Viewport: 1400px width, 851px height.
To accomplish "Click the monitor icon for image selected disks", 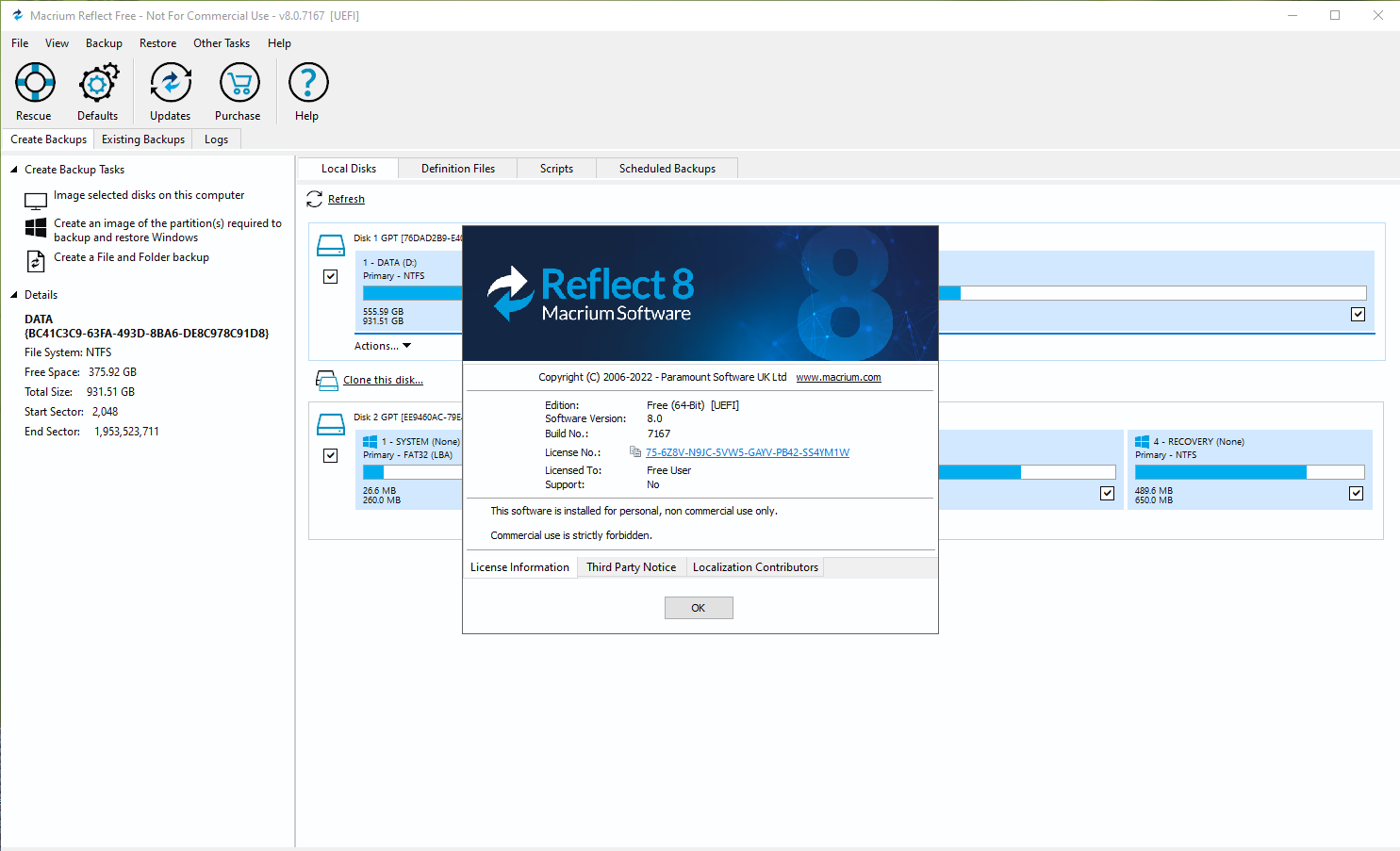I will 36,201.
